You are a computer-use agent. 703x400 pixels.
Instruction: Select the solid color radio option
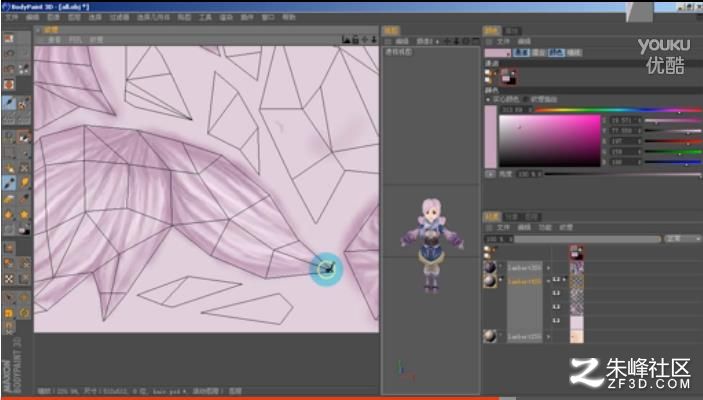(488, 99)
